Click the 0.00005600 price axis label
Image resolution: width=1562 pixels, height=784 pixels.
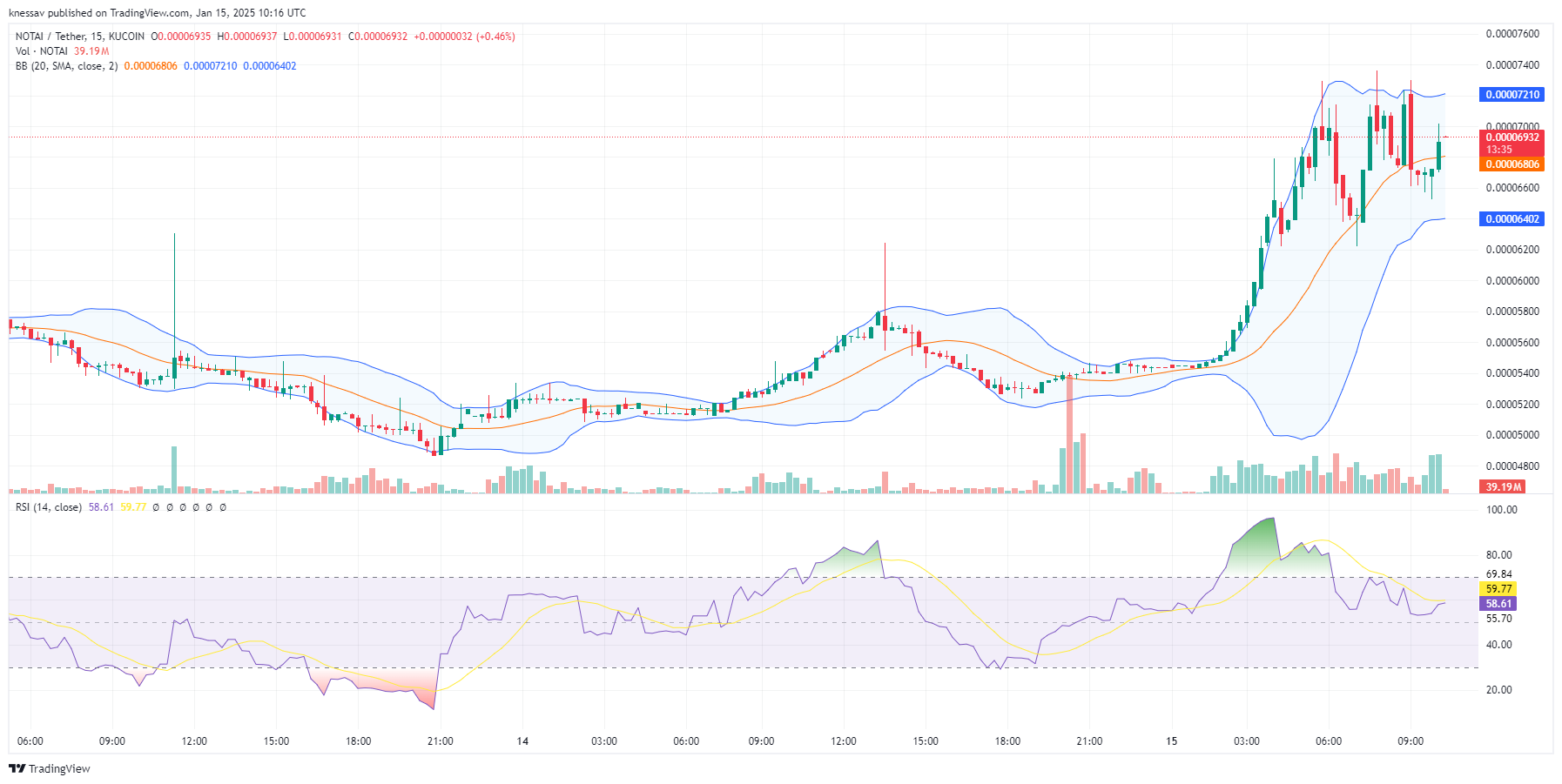pyautogui.click(x=1512, y=343)
